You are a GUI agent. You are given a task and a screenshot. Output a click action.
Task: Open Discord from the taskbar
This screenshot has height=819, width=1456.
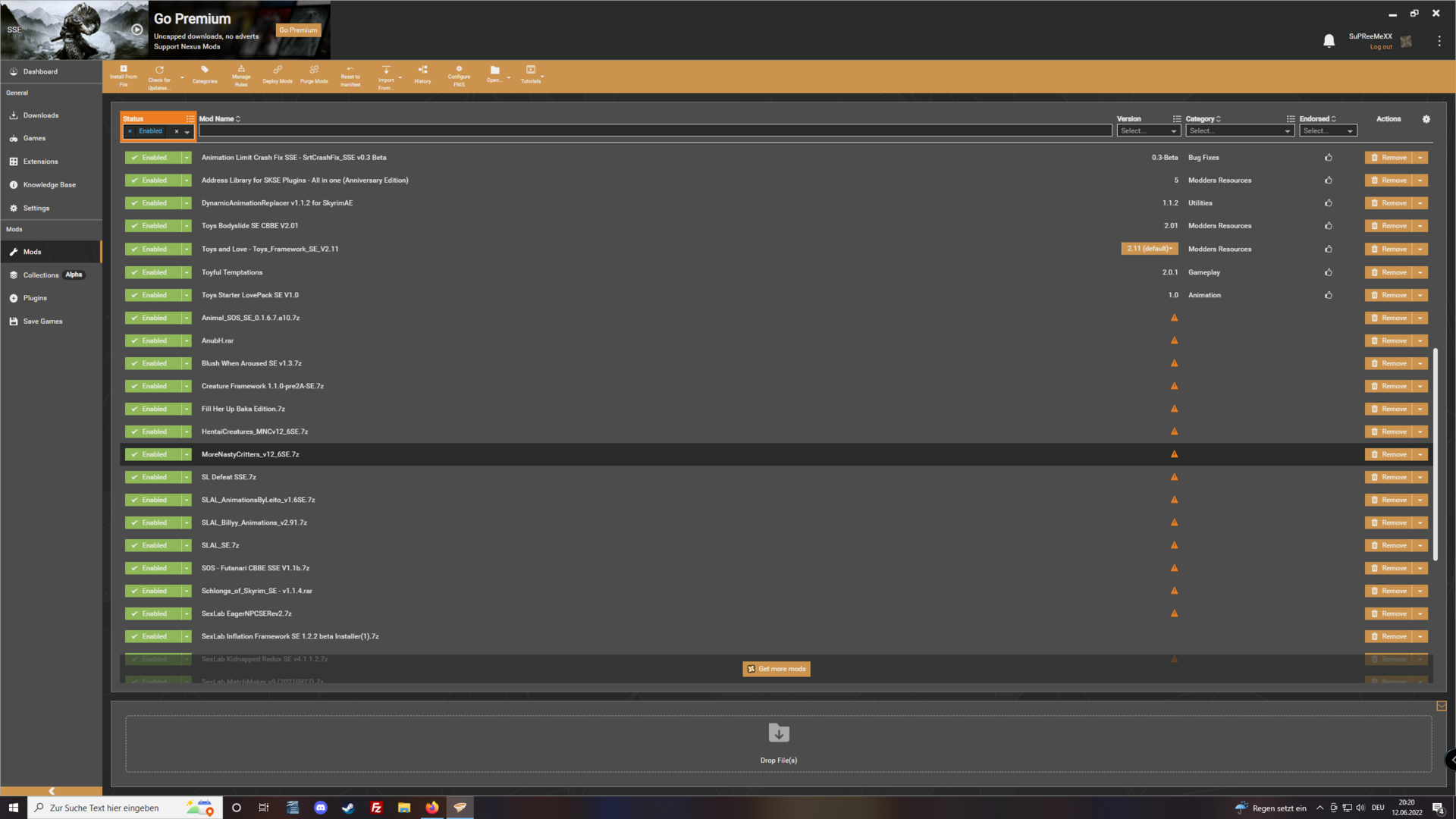[321, 808]
